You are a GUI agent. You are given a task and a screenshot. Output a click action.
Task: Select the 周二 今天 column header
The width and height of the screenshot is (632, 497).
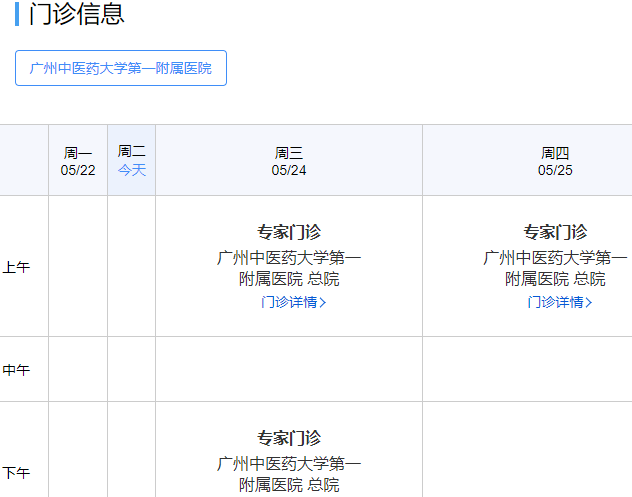[x=132, y=160]
